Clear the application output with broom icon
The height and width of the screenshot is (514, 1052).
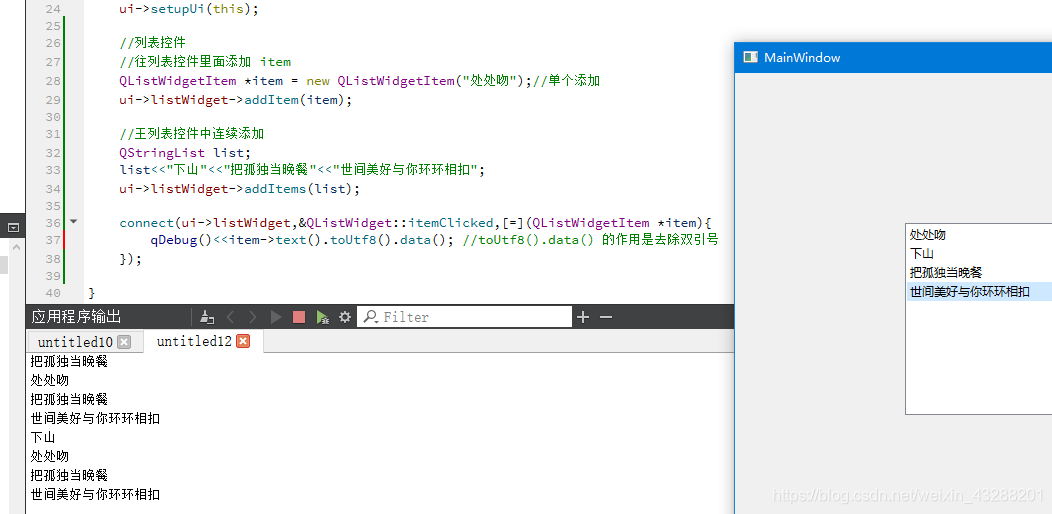click(x=208, y=317)
